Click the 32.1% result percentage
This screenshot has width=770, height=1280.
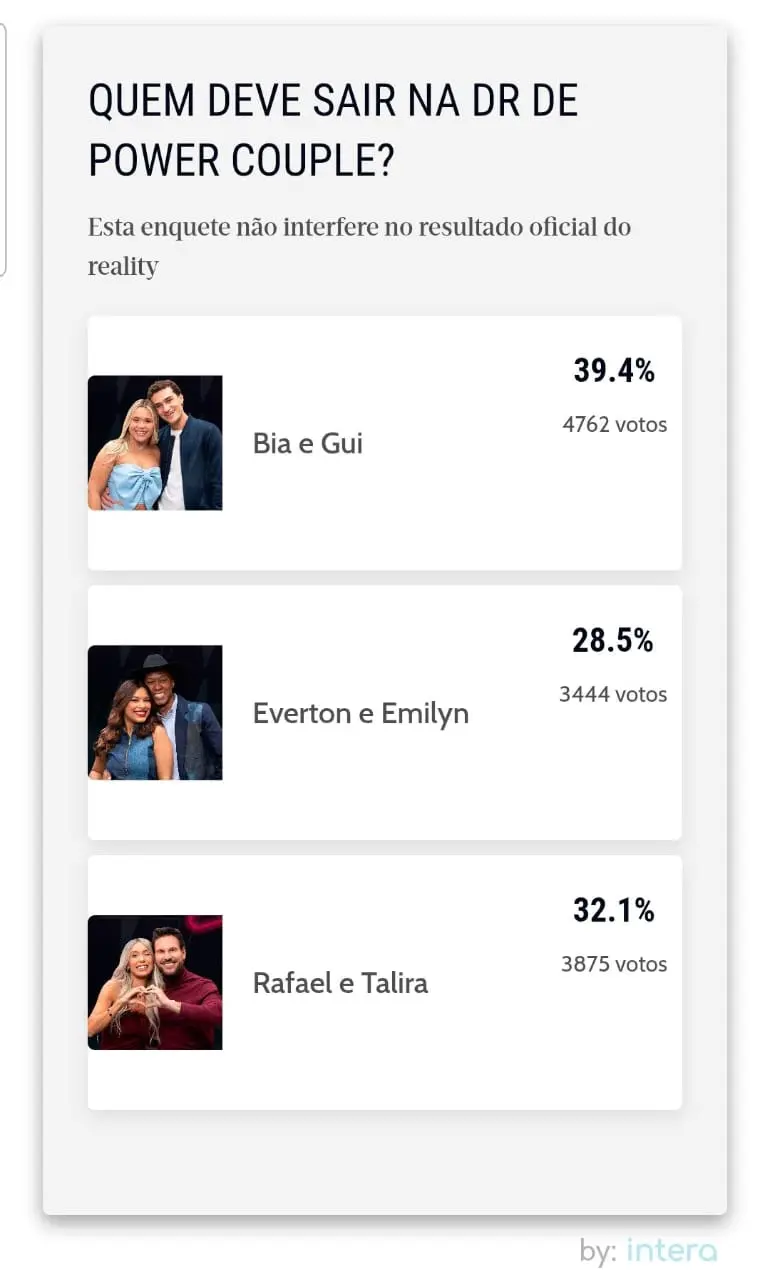[x=614, y=911]
